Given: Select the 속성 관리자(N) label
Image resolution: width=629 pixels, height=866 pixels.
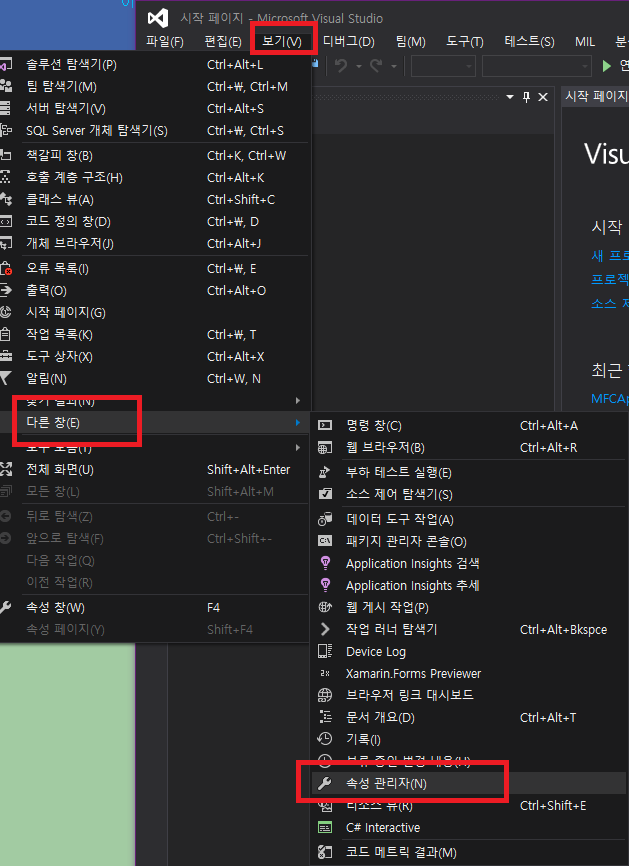Looking at the screenshot, I should 386,783.
